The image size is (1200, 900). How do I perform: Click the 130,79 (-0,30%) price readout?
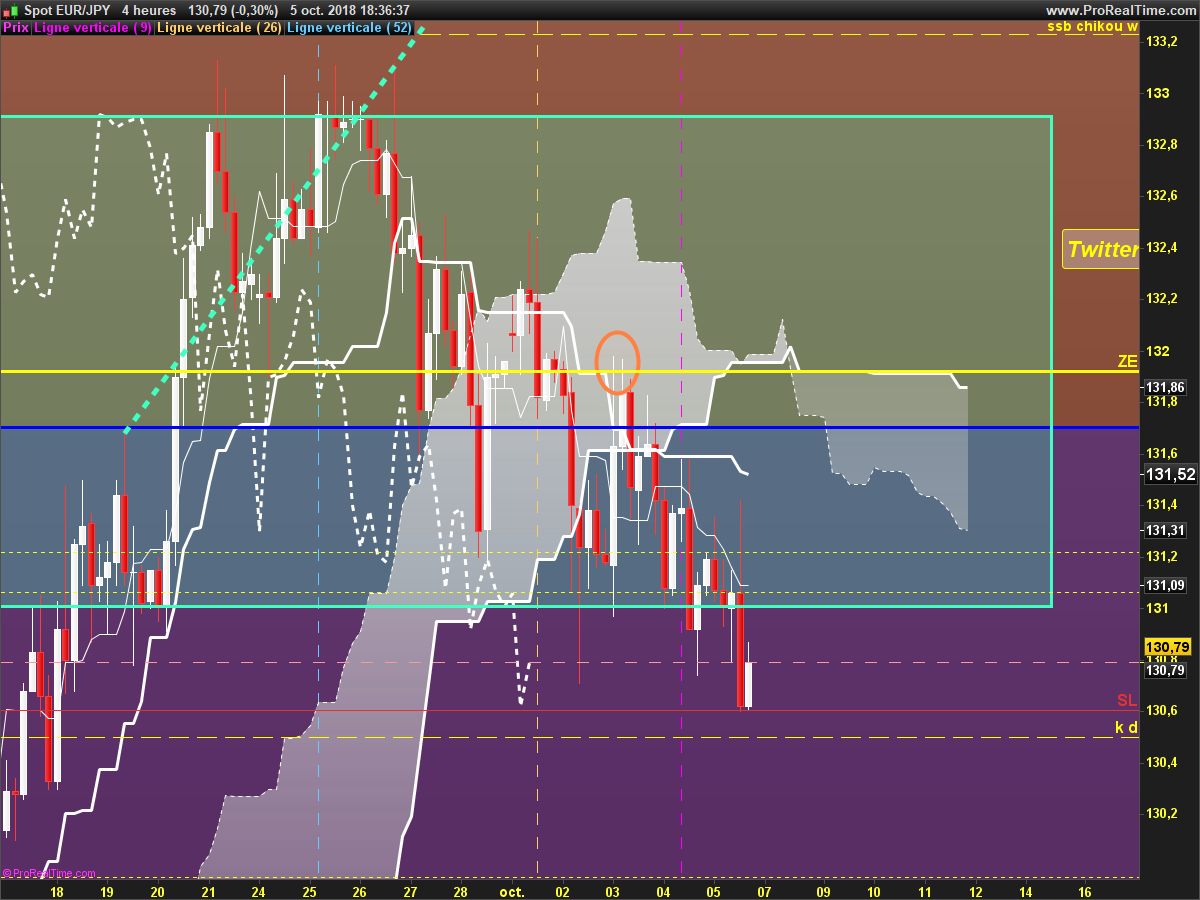click(x=232, y=10)
